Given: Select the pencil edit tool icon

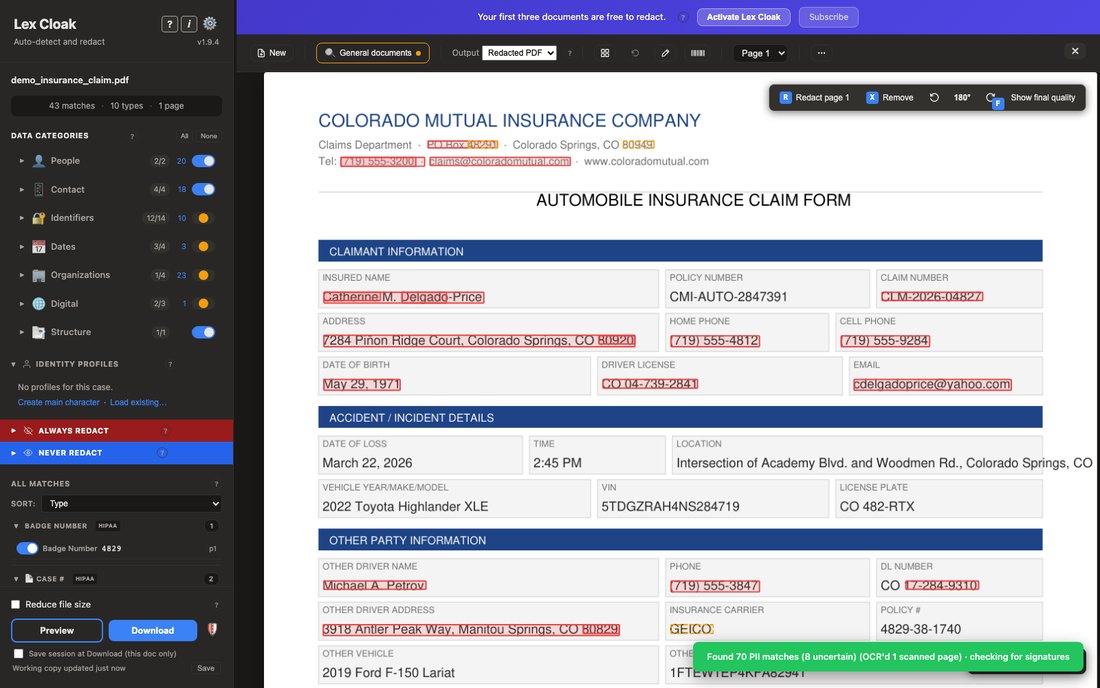Looking at the screenshot, I should point(665,53).
